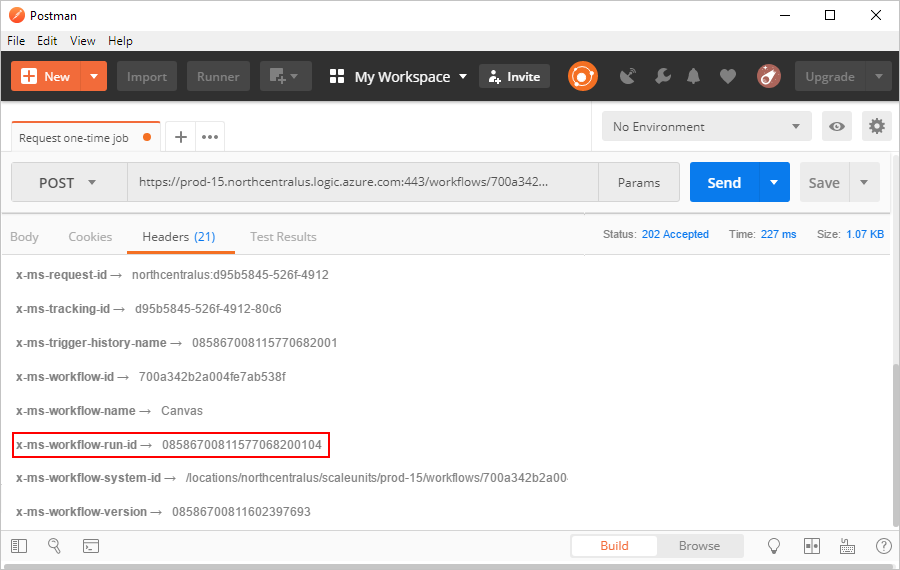Open the find and replace search icon
Image resolution: width=900 pixels, height=570 pixels.
coord(55,546)
